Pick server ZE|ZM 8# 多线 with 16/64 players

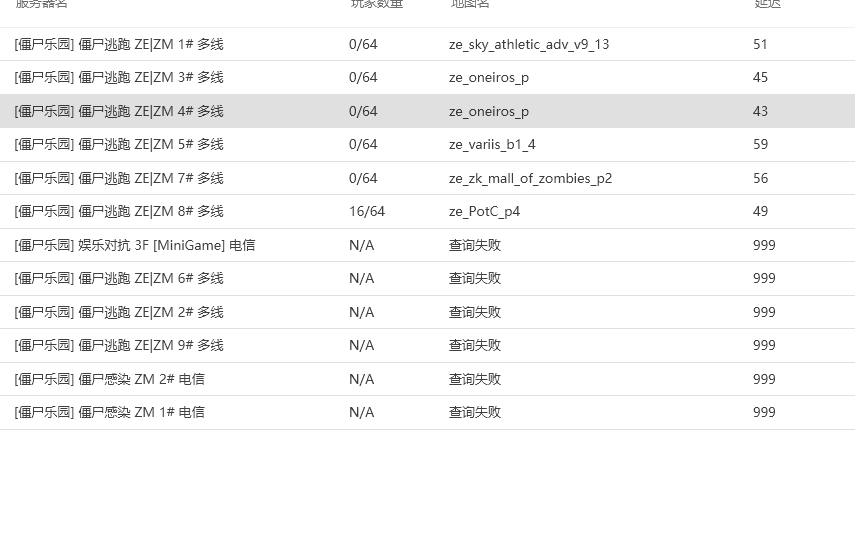click(x=119, y=211)
